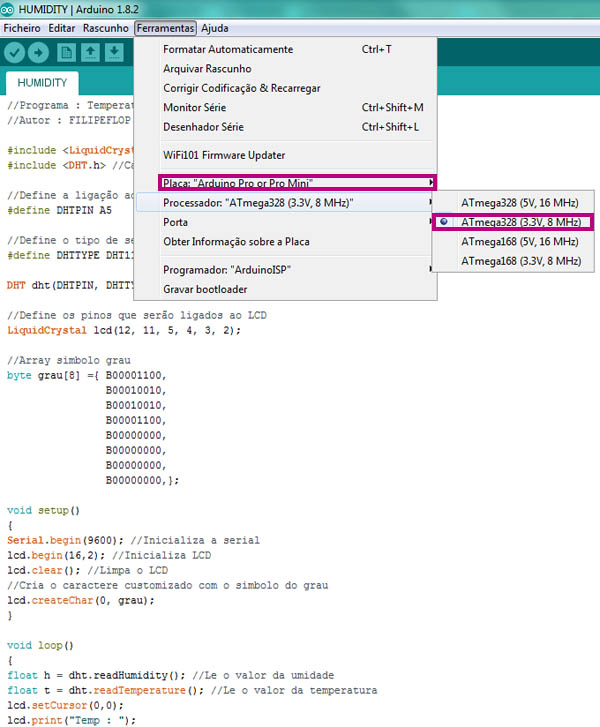Click the 'void setup()' line

(x=44, y=510)
